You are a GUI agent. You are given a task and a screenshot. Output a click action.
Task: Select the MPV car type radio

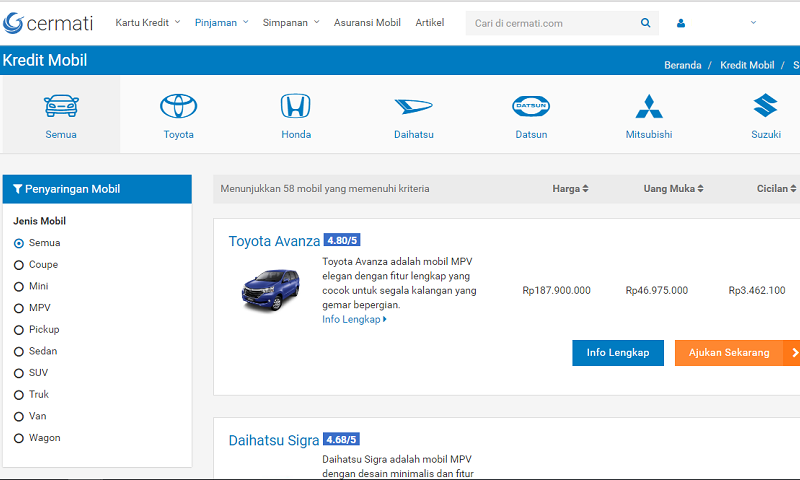pos(19,308)
